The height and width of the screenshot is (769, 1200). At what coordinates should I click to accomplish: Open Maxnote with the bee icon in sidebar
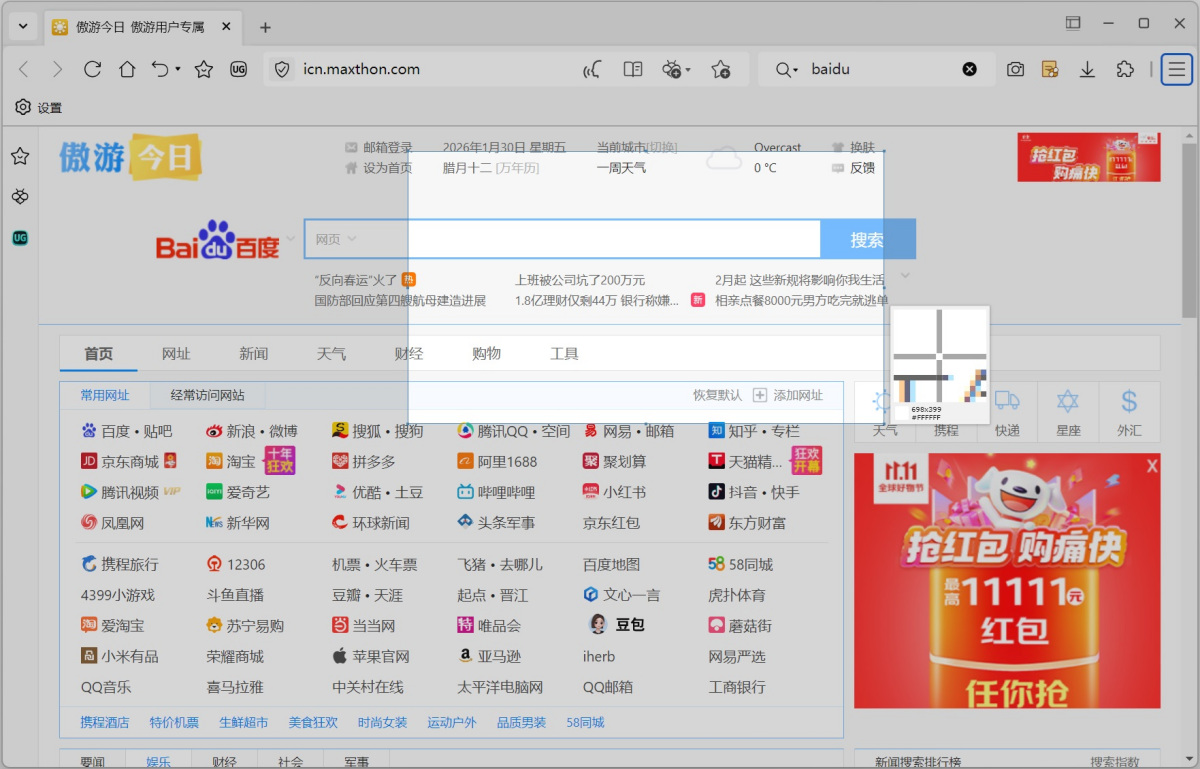[20, 196]
